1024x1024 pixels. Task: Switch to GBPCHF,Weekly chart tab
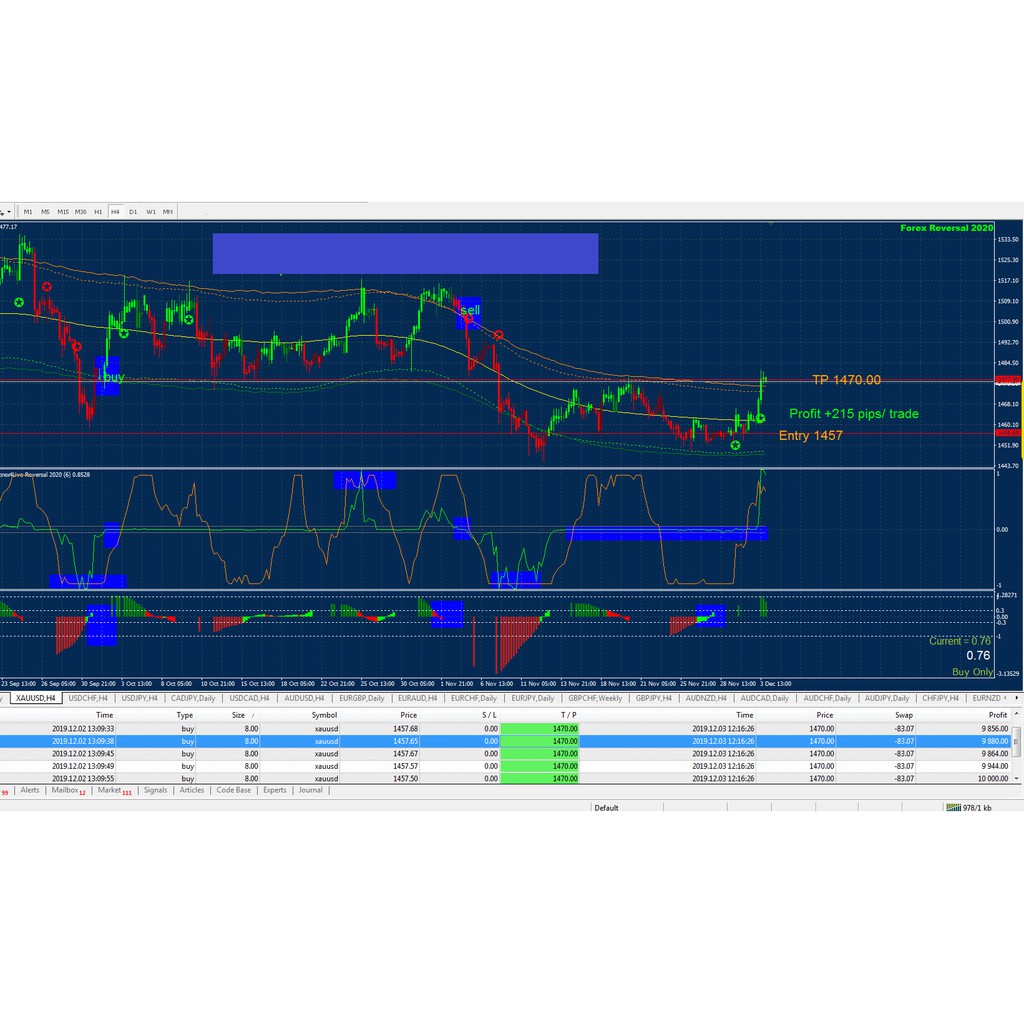pos(596,698)
